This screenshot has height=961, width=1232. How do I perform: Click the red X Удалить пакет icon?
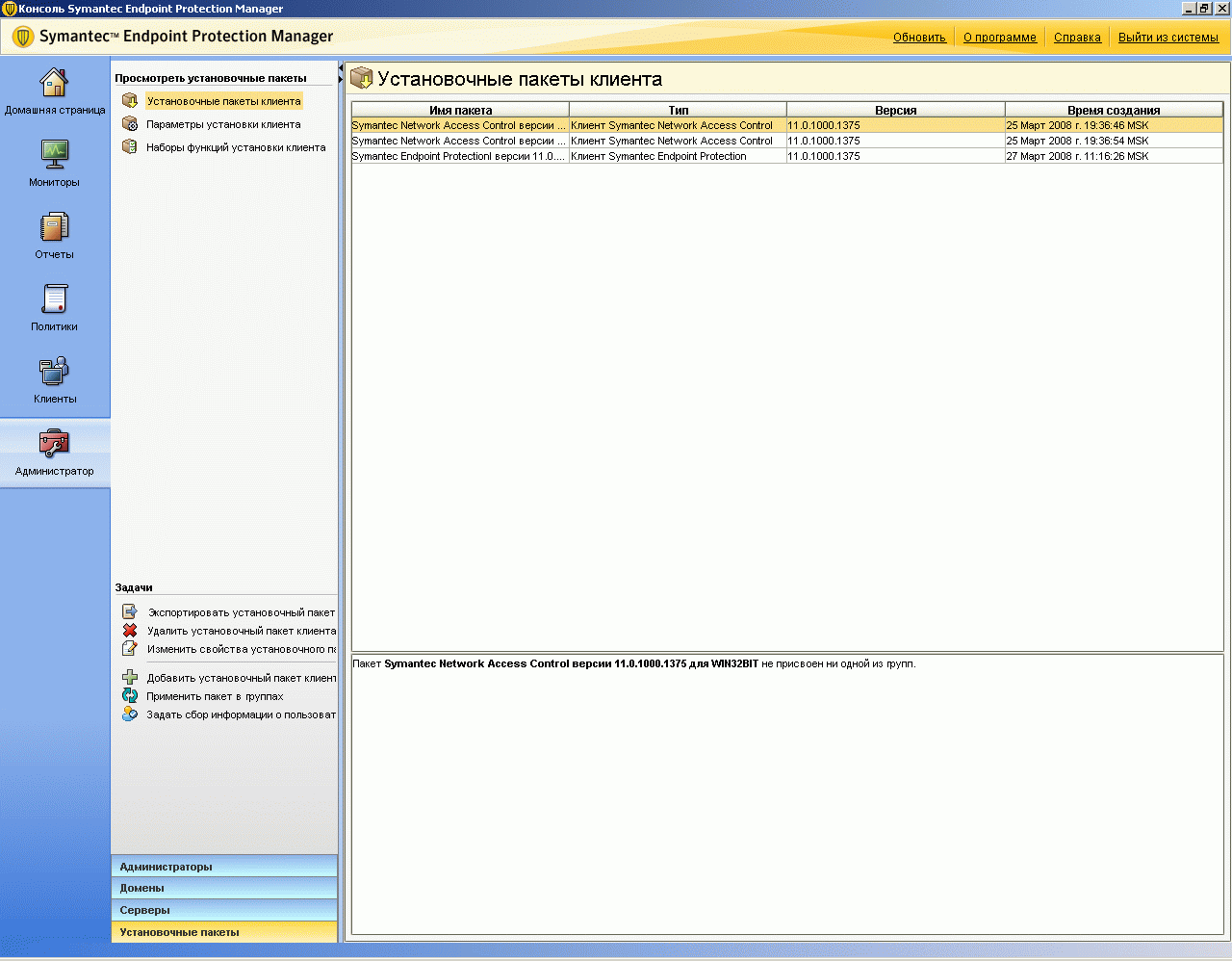pyautogui.click(x=130, y=631)
